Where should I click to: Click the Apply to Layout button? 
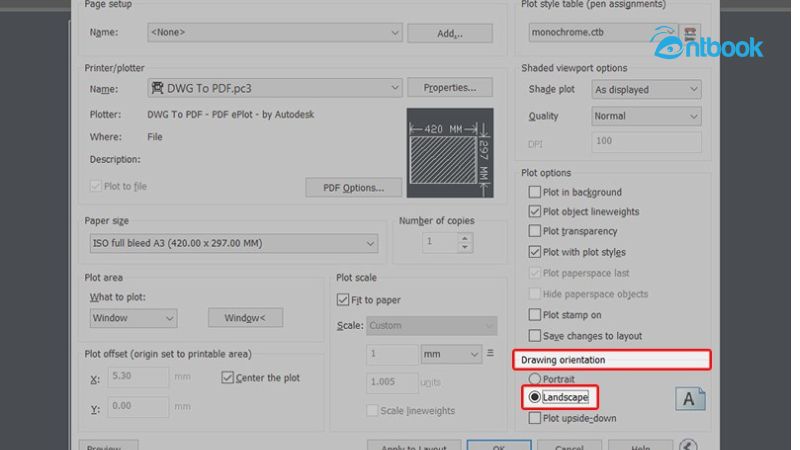[x=414, y=445]
